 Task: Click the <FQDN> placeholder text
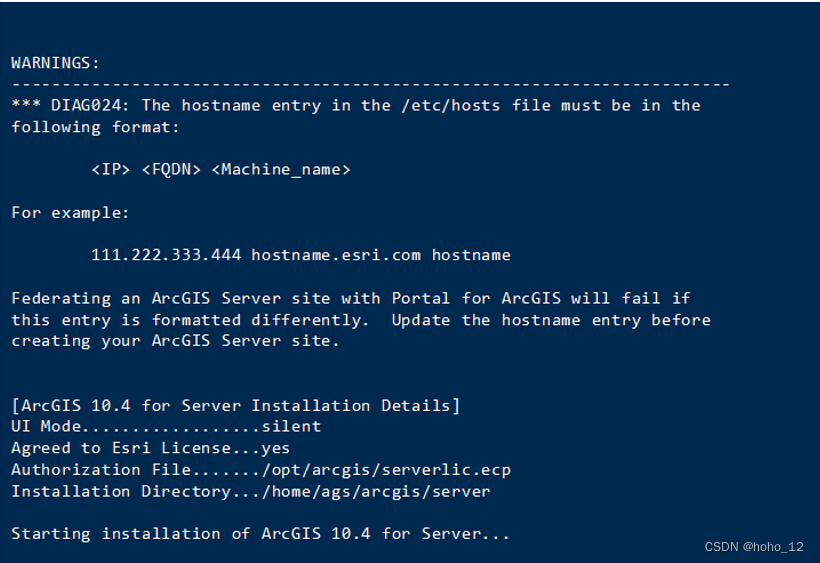point(171,169)
